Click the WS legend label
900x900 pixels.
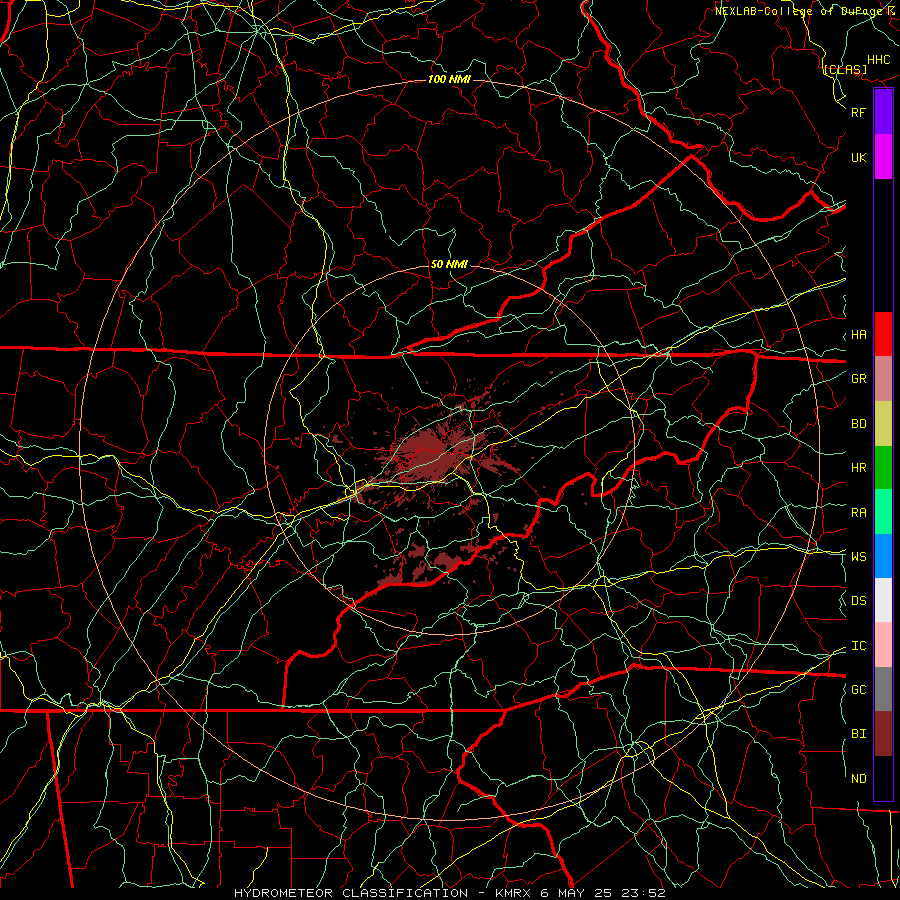click(x=859, y=557)
